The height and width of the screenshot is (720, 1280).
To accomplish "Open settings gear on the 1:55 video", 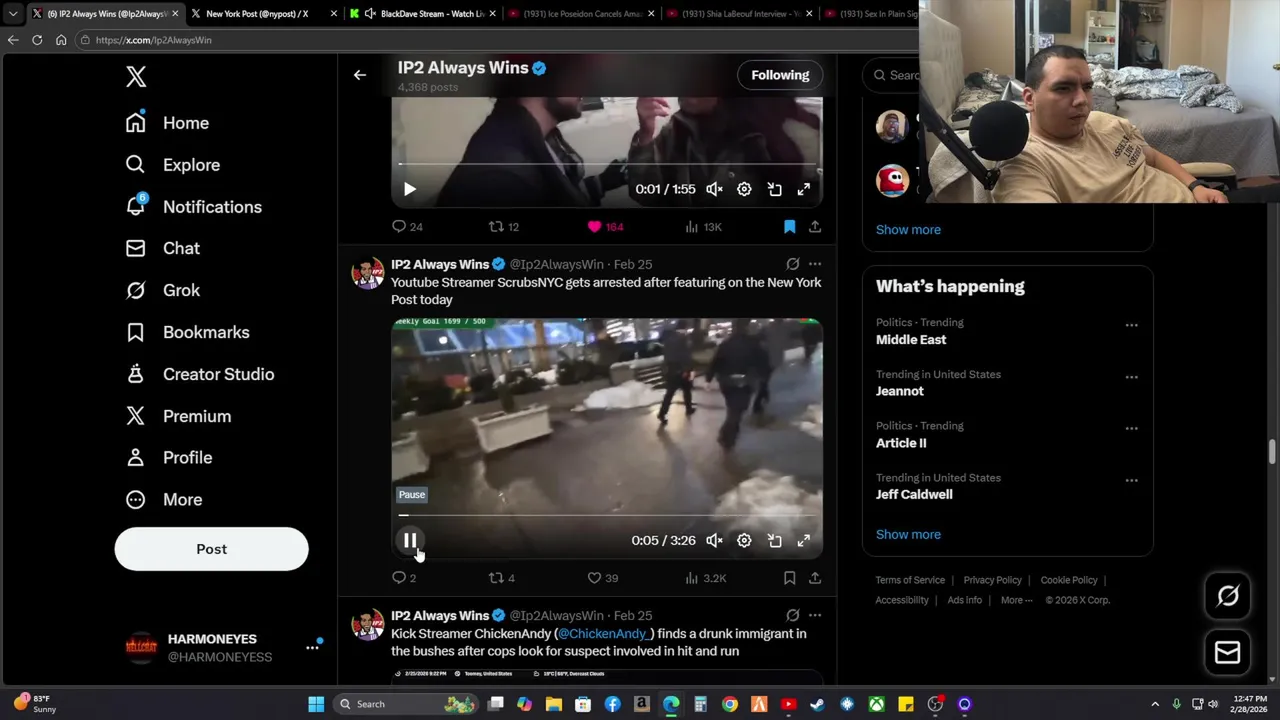I will 744,189.
